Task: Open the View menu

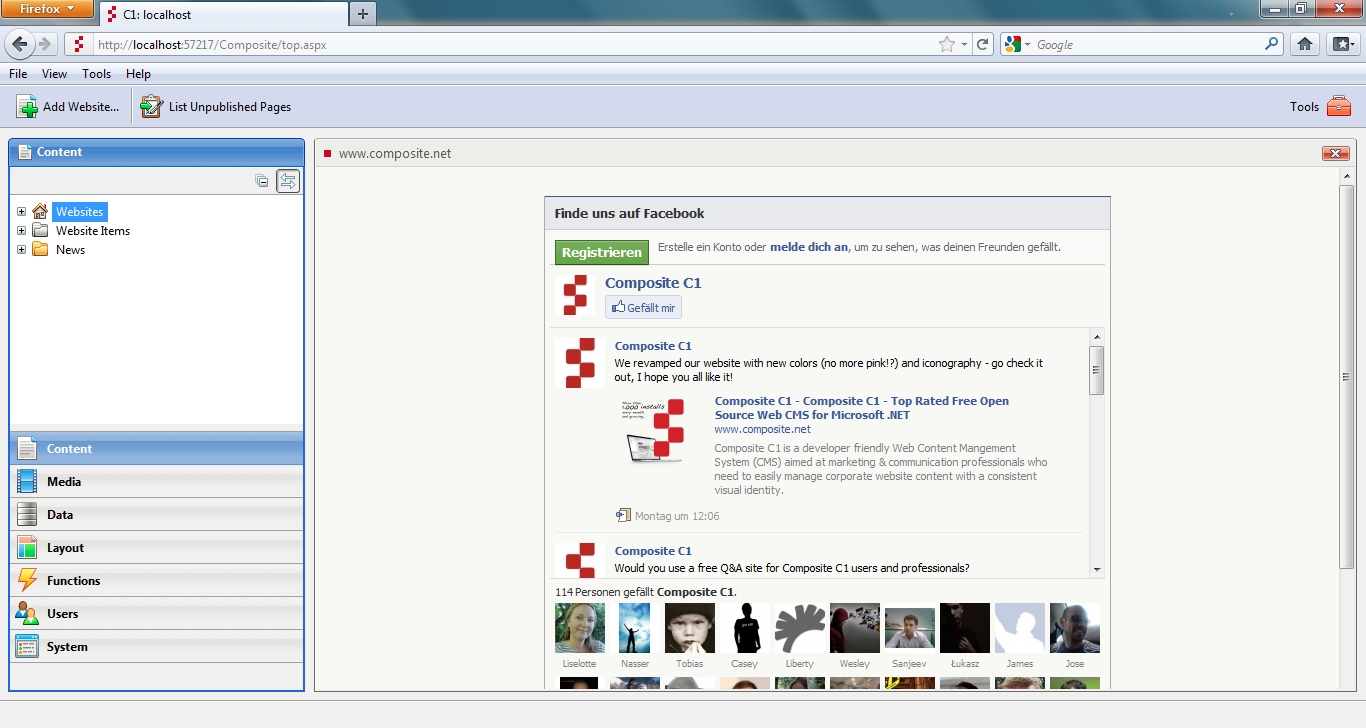Action: tap(54, 74)
